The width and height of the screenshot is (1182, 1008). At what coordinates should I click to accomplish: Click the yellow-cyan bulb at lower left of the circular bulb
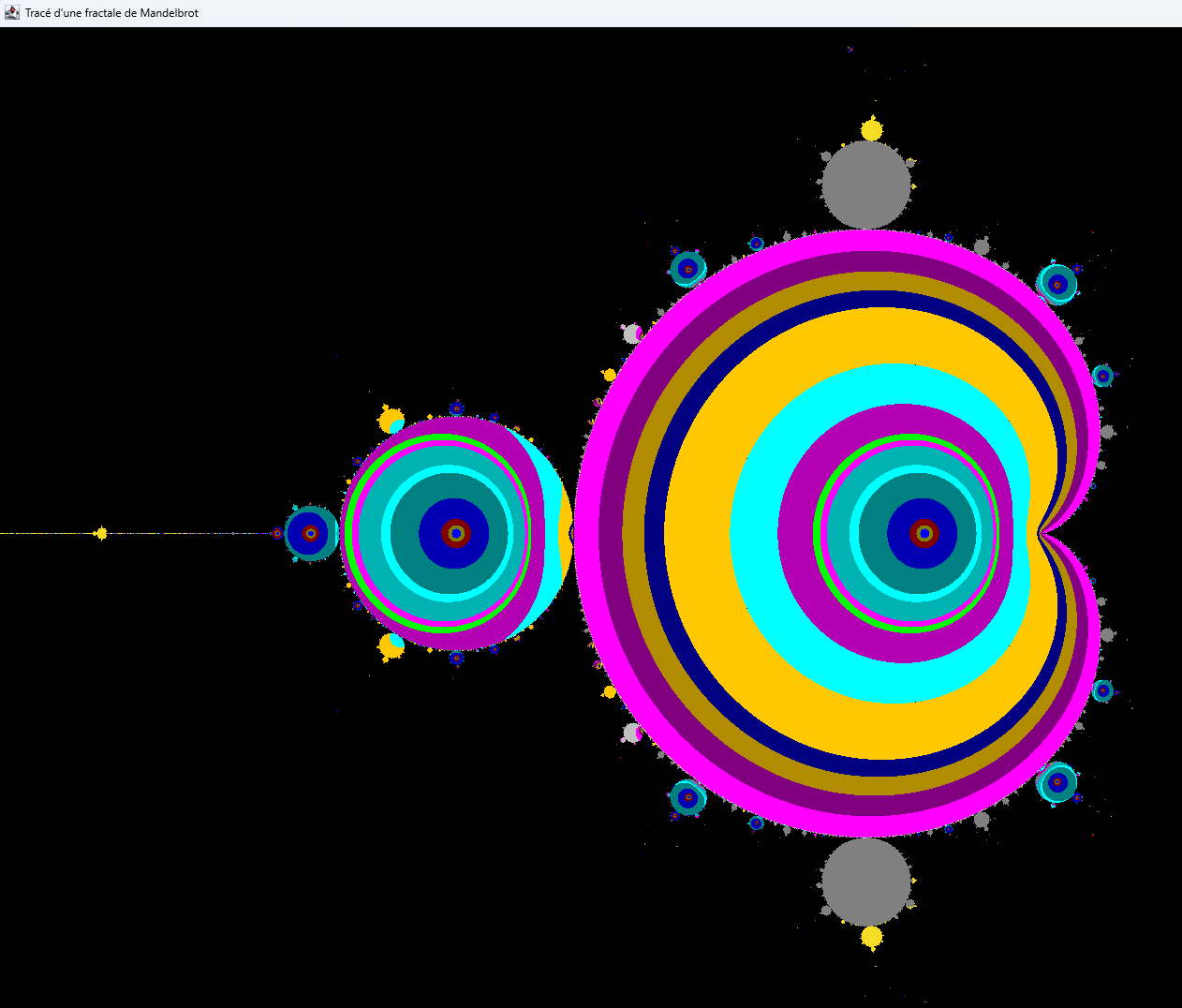(x=392, y=645)
